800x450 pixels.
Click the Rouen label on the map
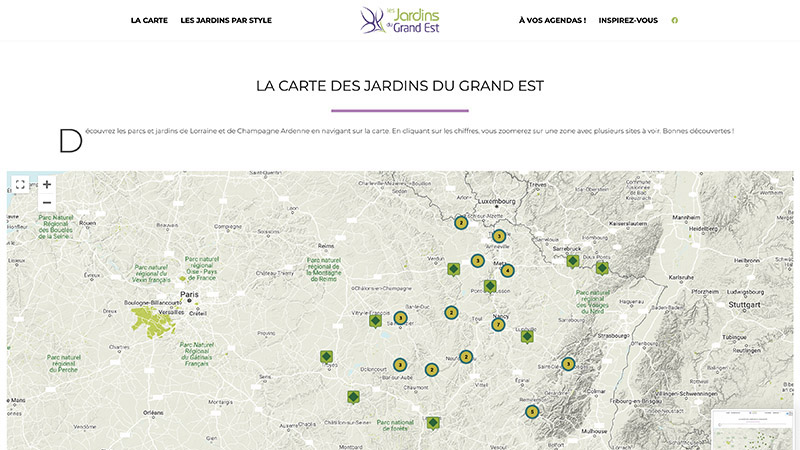88,223
